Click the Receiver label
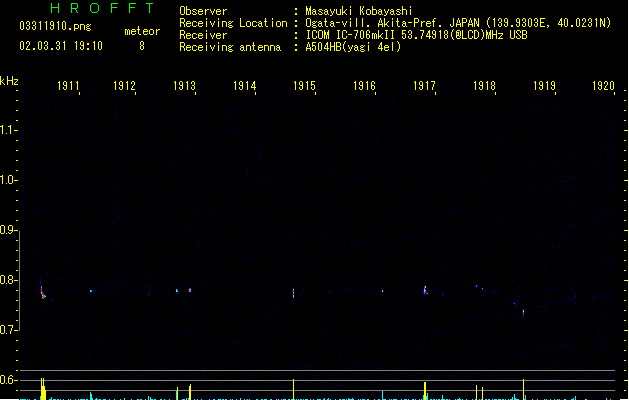The width and height of the screenshot is (629, 400). 203,35
